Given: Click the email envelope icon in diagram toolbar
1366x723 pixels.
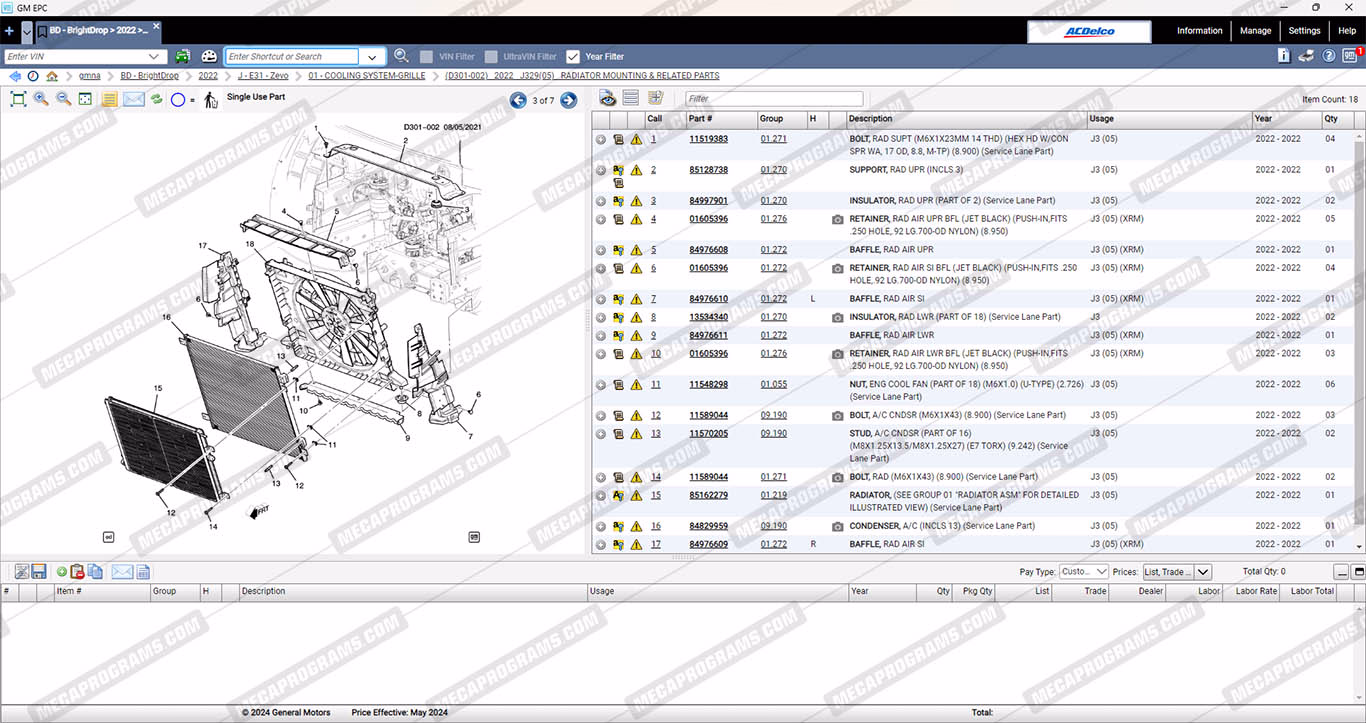Looking at the screenshot, I should [134, 99].
